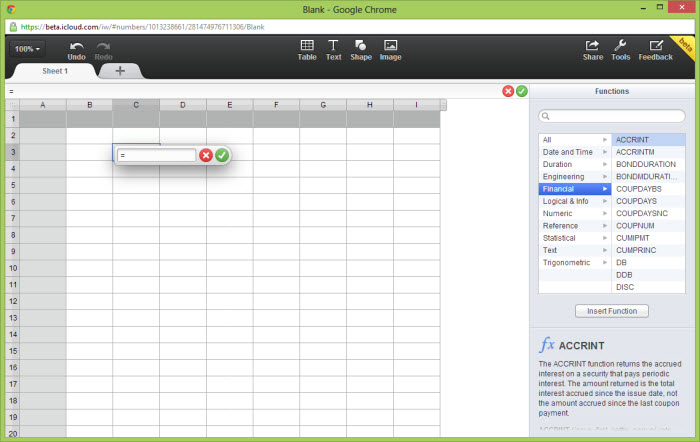Viewport: 700px width, 442px height.
Task: Select the Trigonometric function category
Action: click(575, 263)
